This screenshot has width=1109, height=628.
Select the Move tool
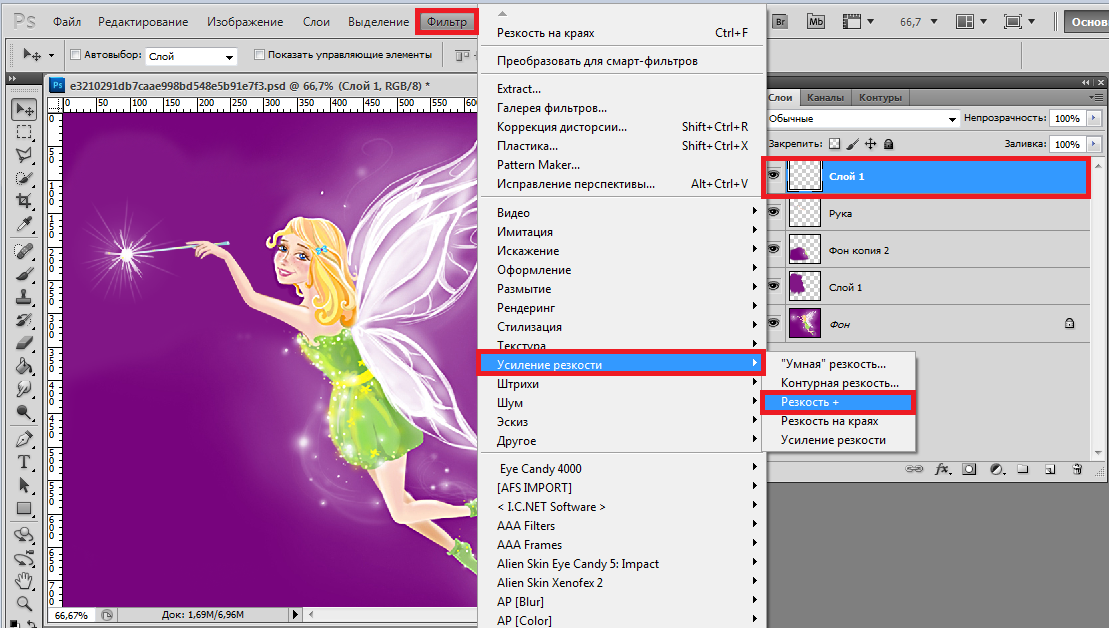pos(24,110)
